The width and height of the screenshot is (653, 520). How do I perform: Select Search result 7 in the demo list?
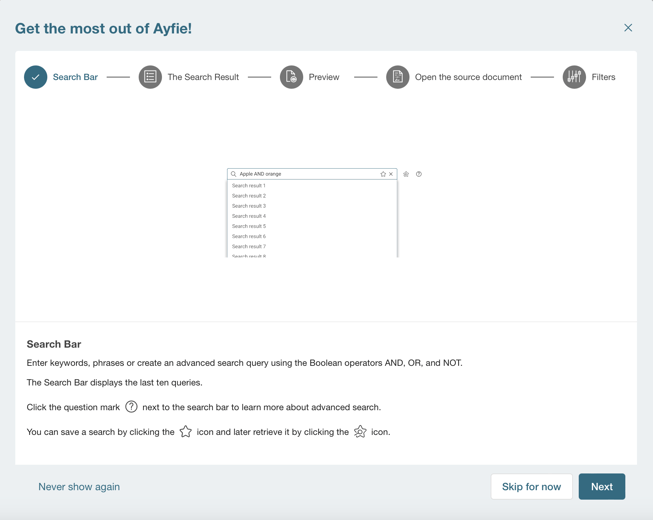click(x=249, y=246)
